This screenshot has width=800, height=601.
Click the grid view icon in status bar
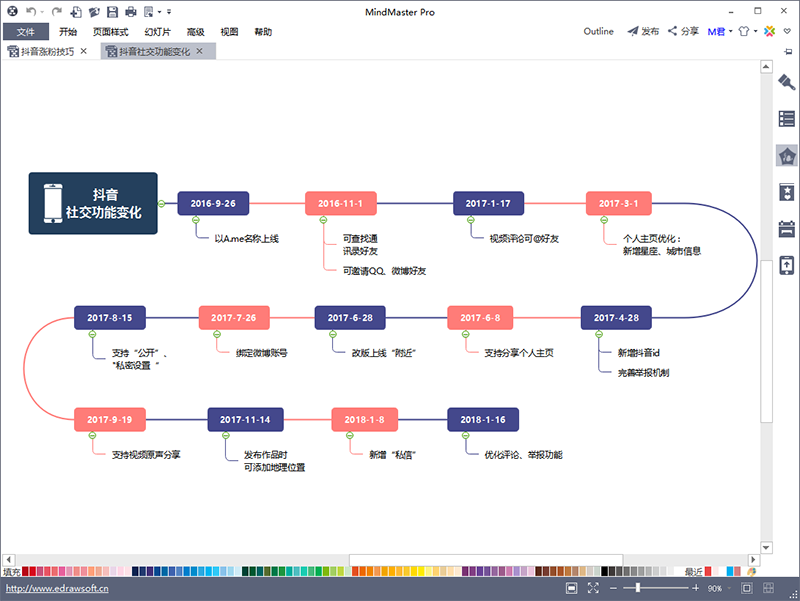(768, 588)
